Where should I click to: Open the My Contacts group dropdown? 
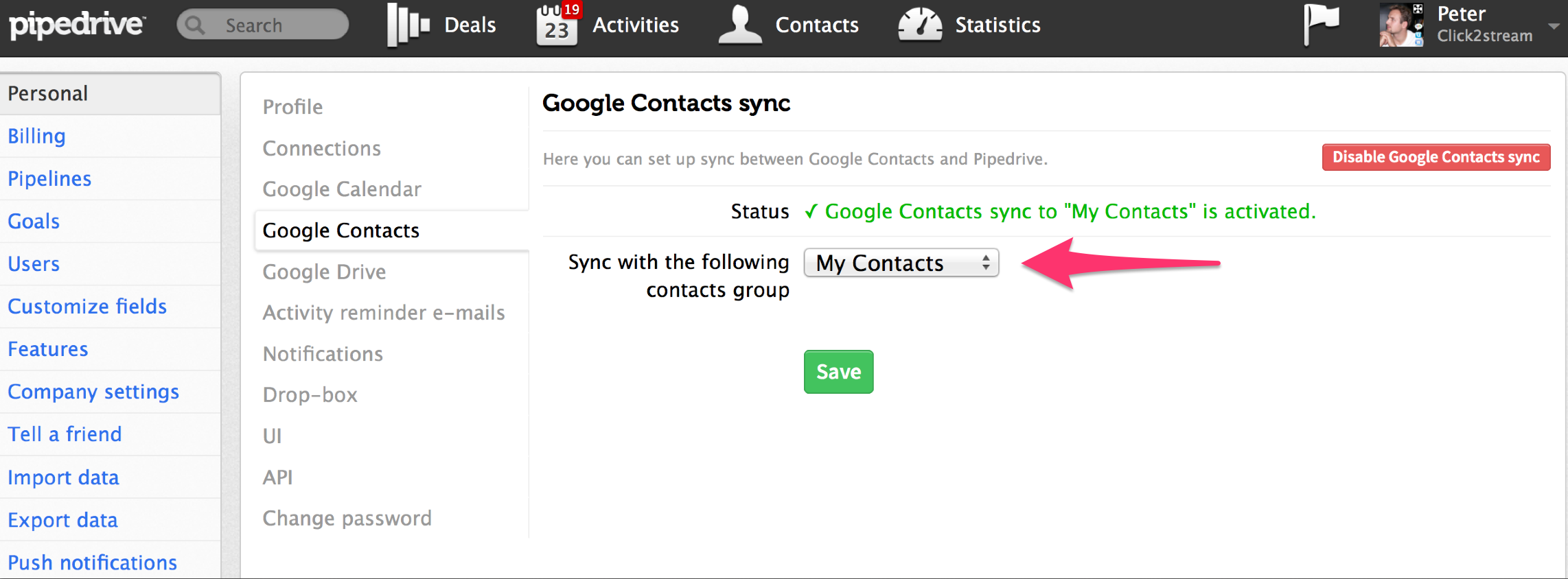901,263
